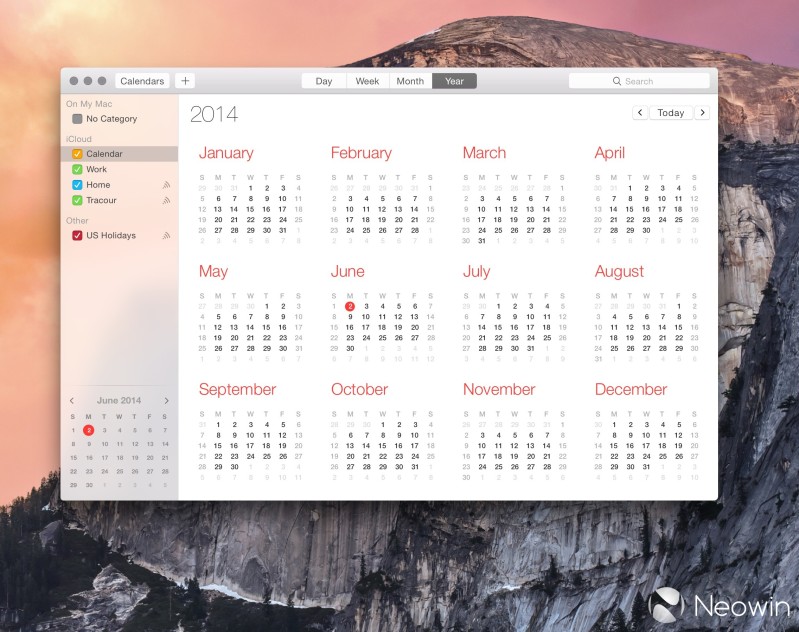Click the shared icon beside Home calendar

click(166, 185)
